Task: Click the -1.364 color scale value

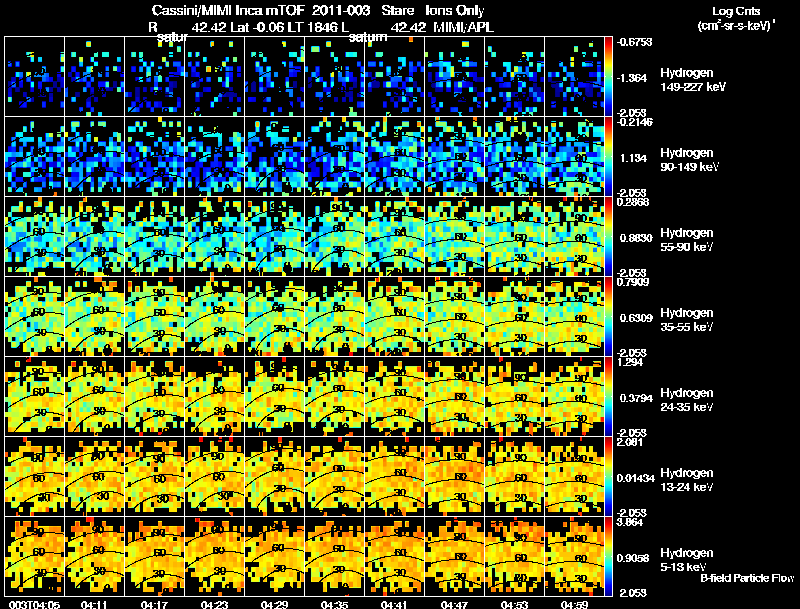Action: (632, 78)
